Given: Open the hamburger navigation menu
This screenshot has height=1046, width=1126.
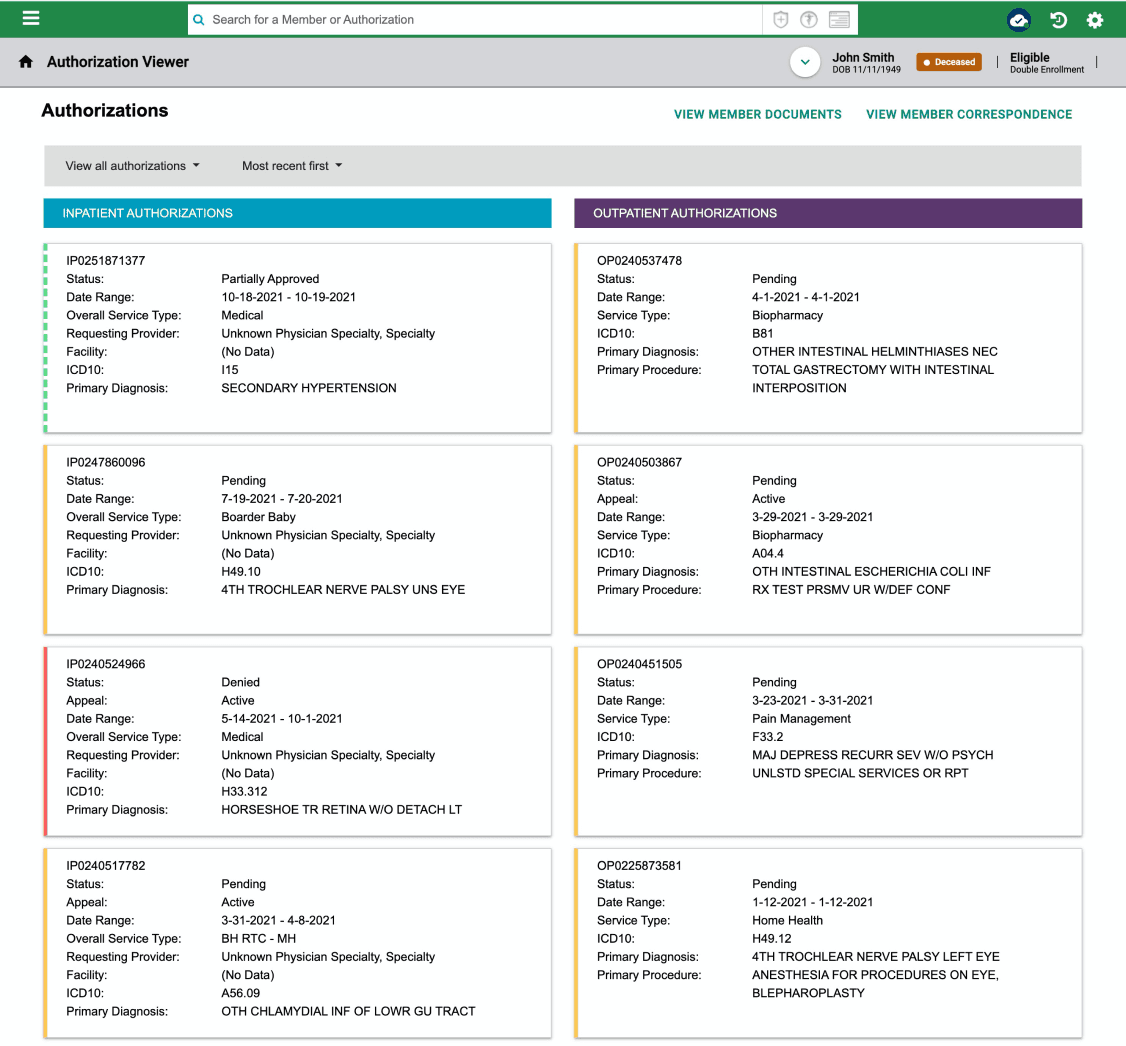Looking at the screenshot, I should click(31, 19).
